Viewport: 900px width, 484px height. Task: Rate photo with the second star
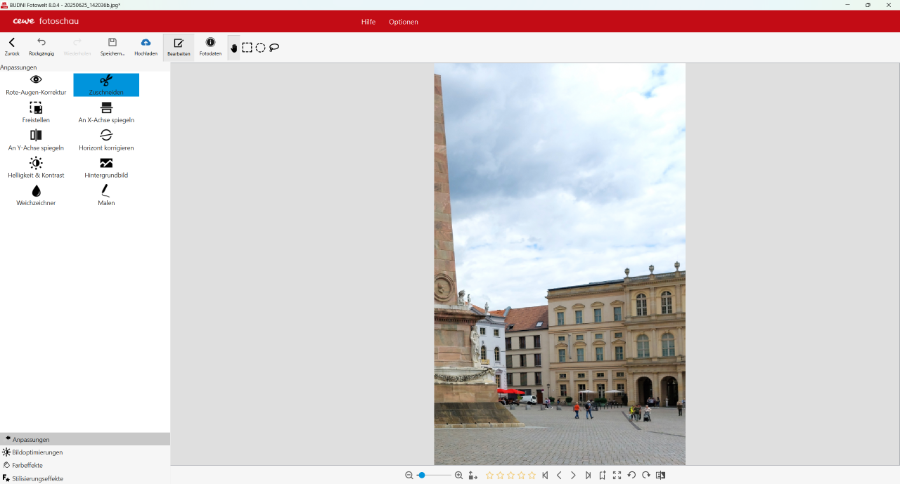click(500, 475)
